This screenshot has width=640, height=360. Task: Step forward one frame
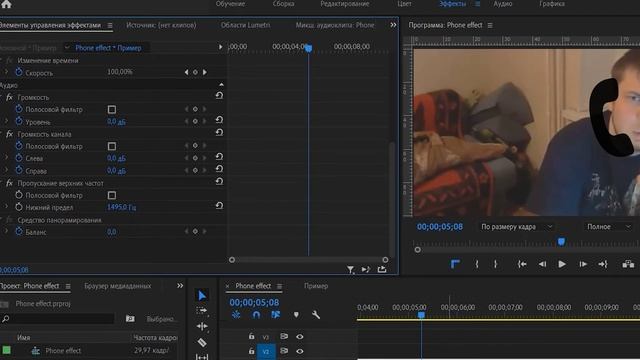tap(583, 264)
